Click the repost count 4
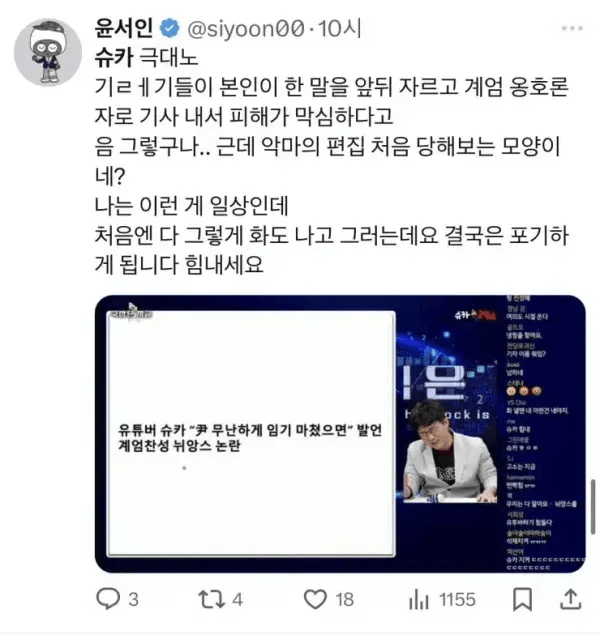Viewport: 600px width, 635px height. [x=238, y=600]
